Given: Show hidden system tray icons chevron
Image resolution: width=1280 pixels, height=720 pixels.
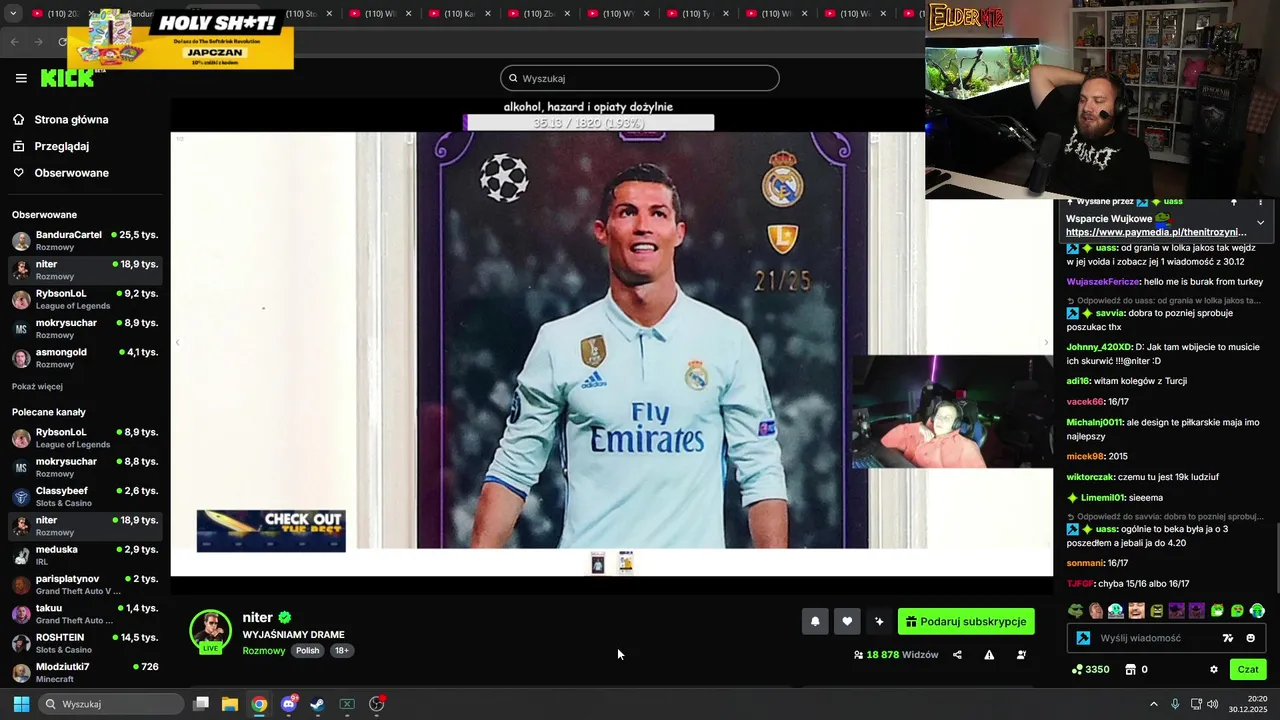Looking at the screenshot, I should pyautogui.click(x=1153, y=704).
